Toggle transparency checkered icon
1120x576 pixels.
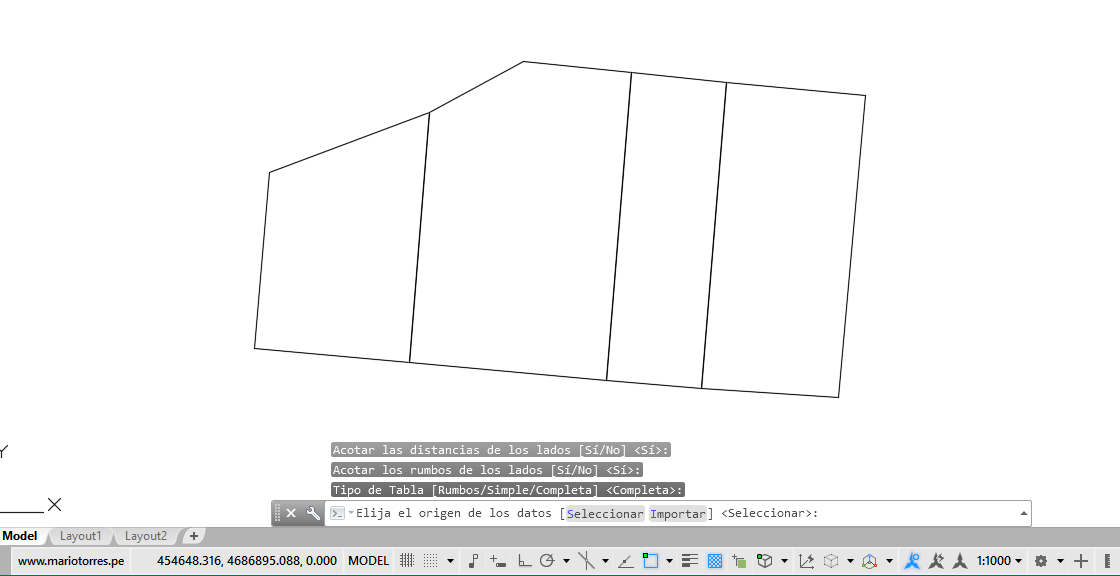tap(714, 561)
